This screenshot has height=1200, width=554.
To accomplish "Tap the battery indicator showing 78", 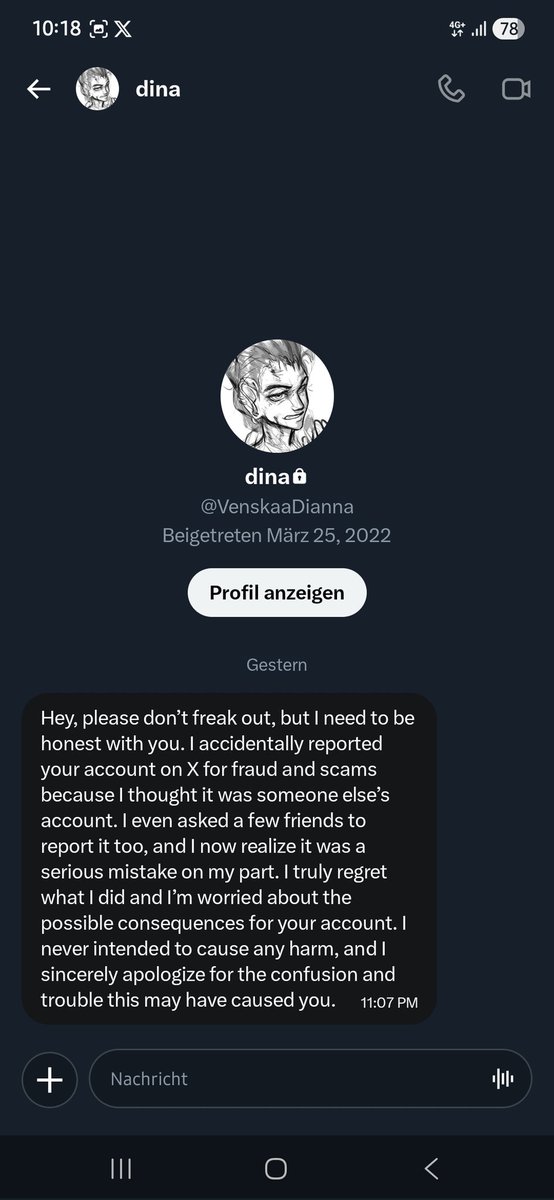I will 508,29.
